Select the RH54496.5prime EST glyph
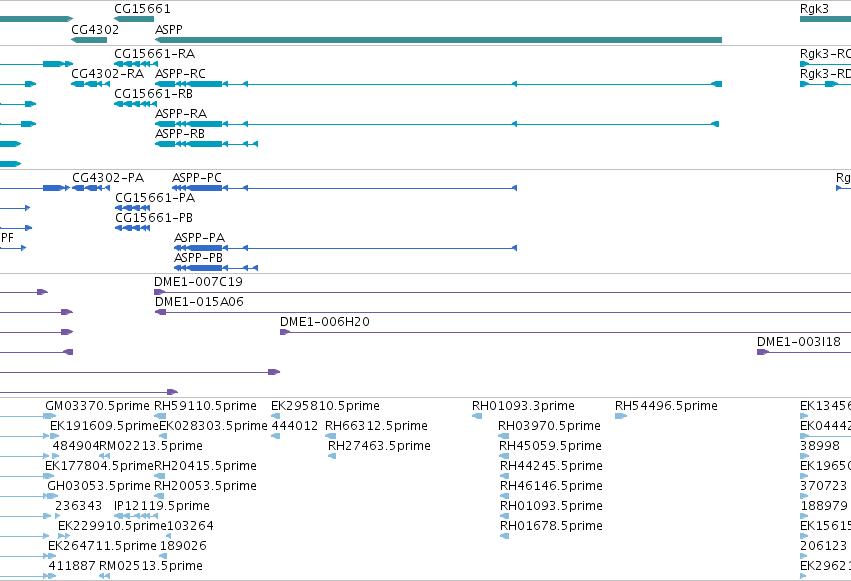 point(621,416)
